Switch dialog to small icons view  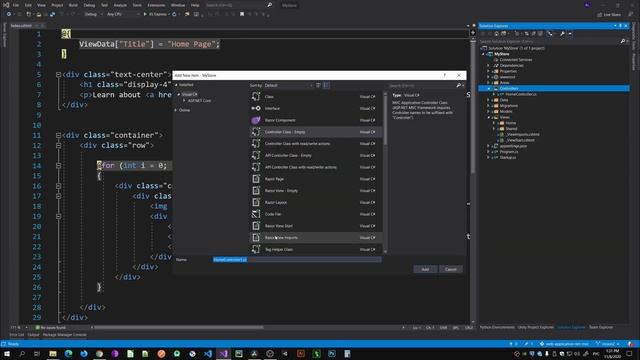[318, 85]
